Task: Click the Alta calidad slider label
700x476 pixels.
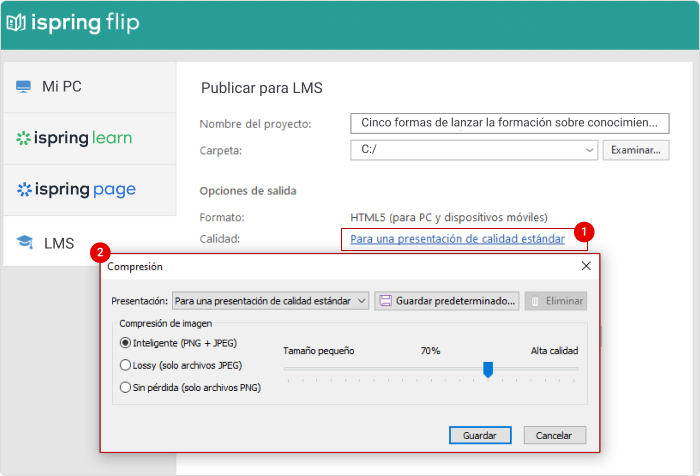Action: click(x=554, y=351)
